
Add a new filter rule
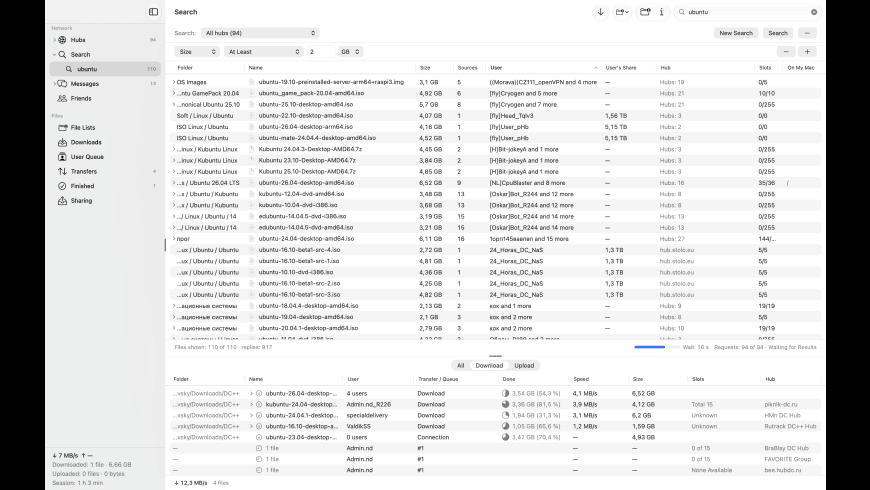pos(807,52)
